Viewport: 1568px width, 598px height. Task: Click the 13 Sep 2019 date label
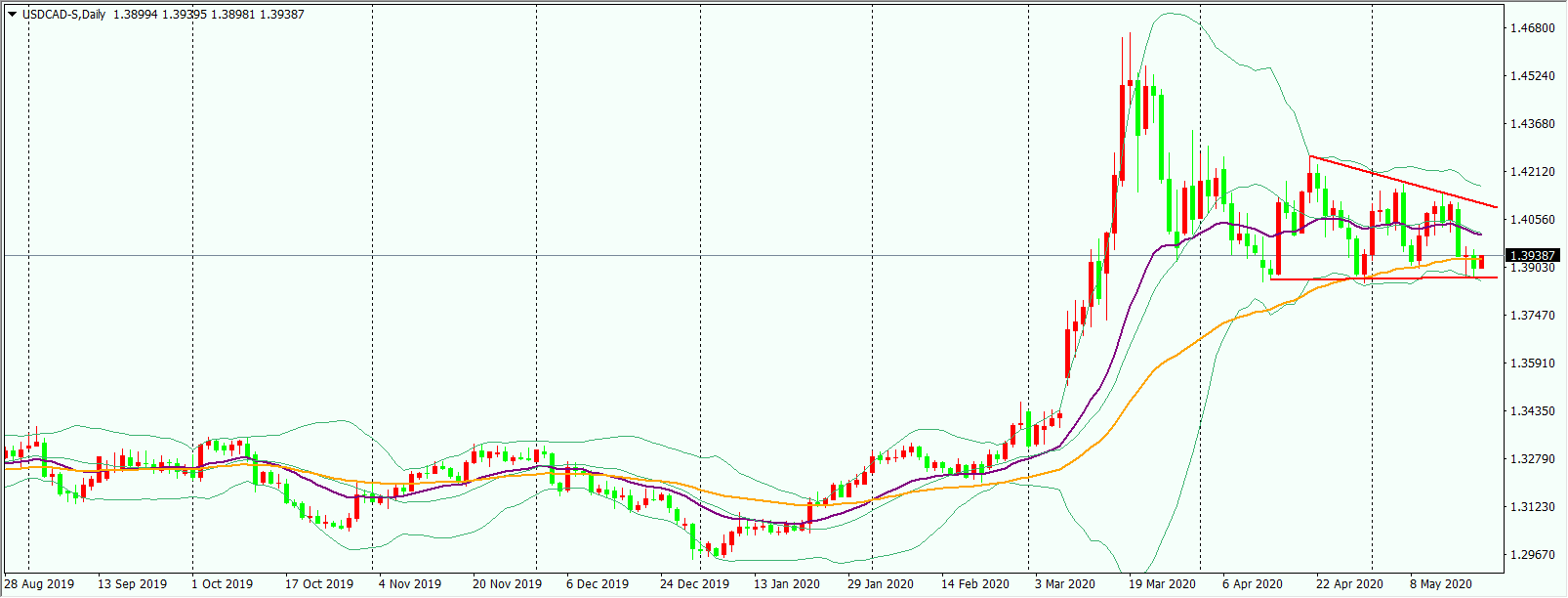[x=132, y=584]
